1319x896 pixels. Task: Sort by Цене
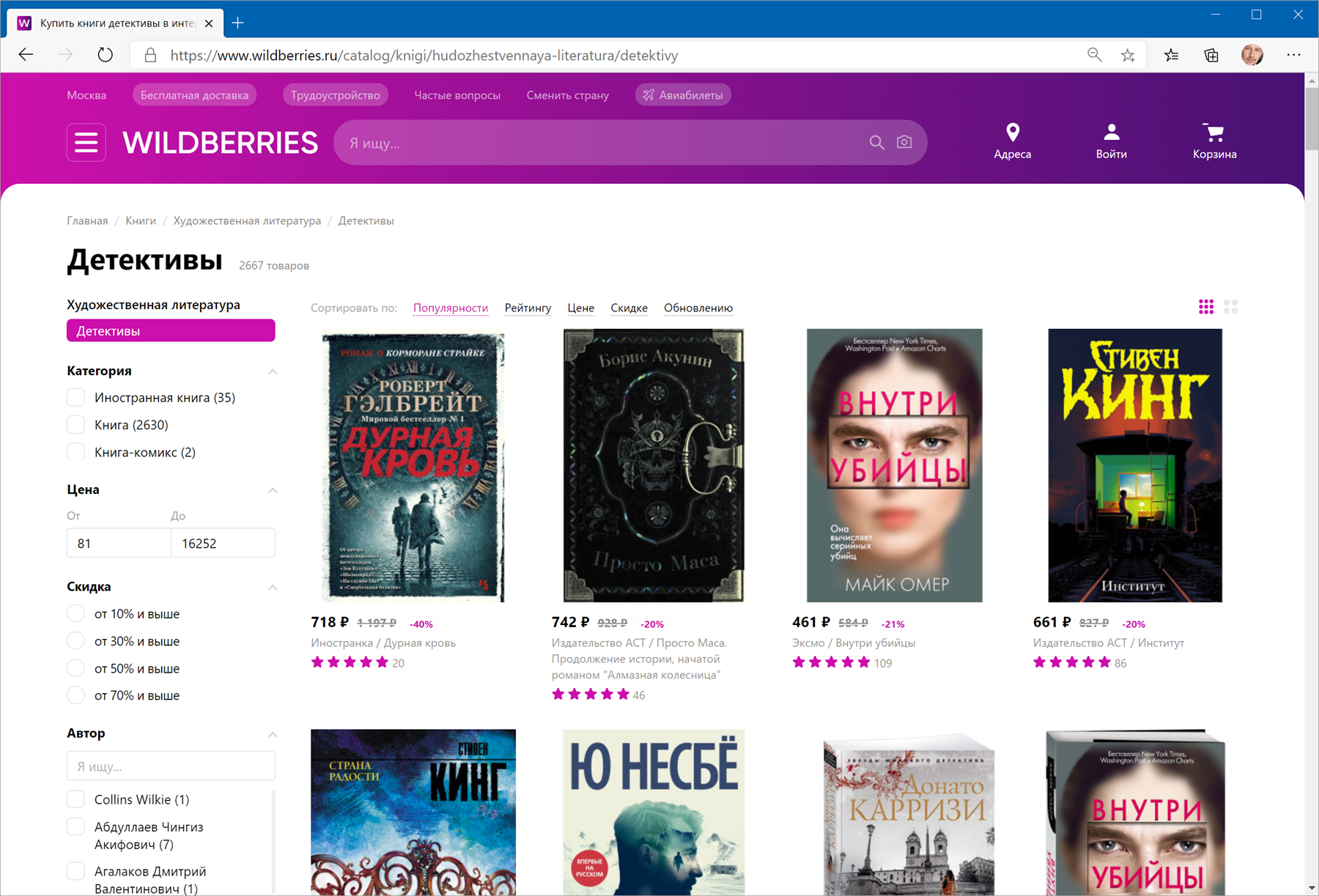pos(580,308)
